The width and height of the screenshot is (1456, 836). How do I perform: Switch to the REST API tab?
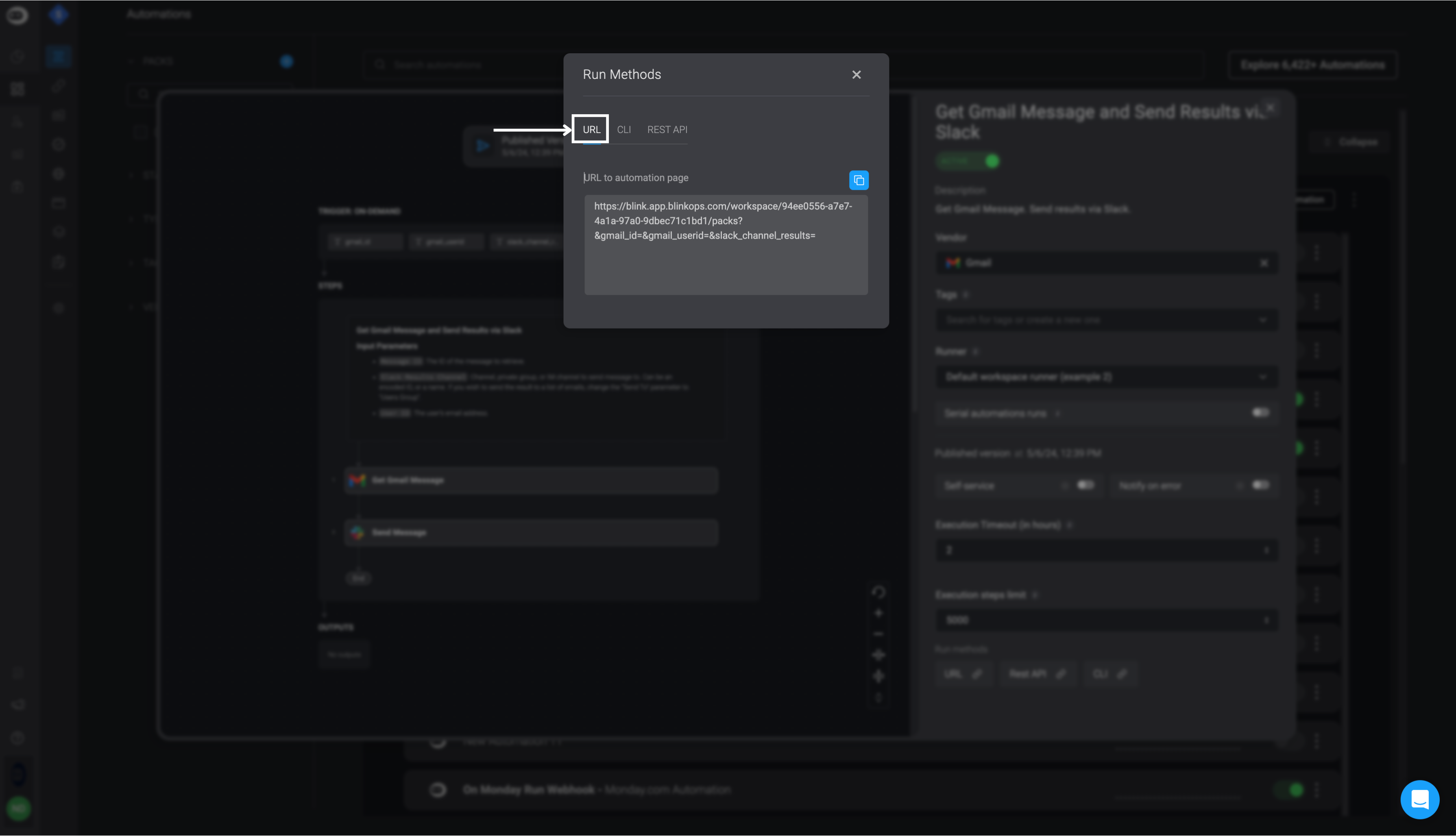click(667, 130)
